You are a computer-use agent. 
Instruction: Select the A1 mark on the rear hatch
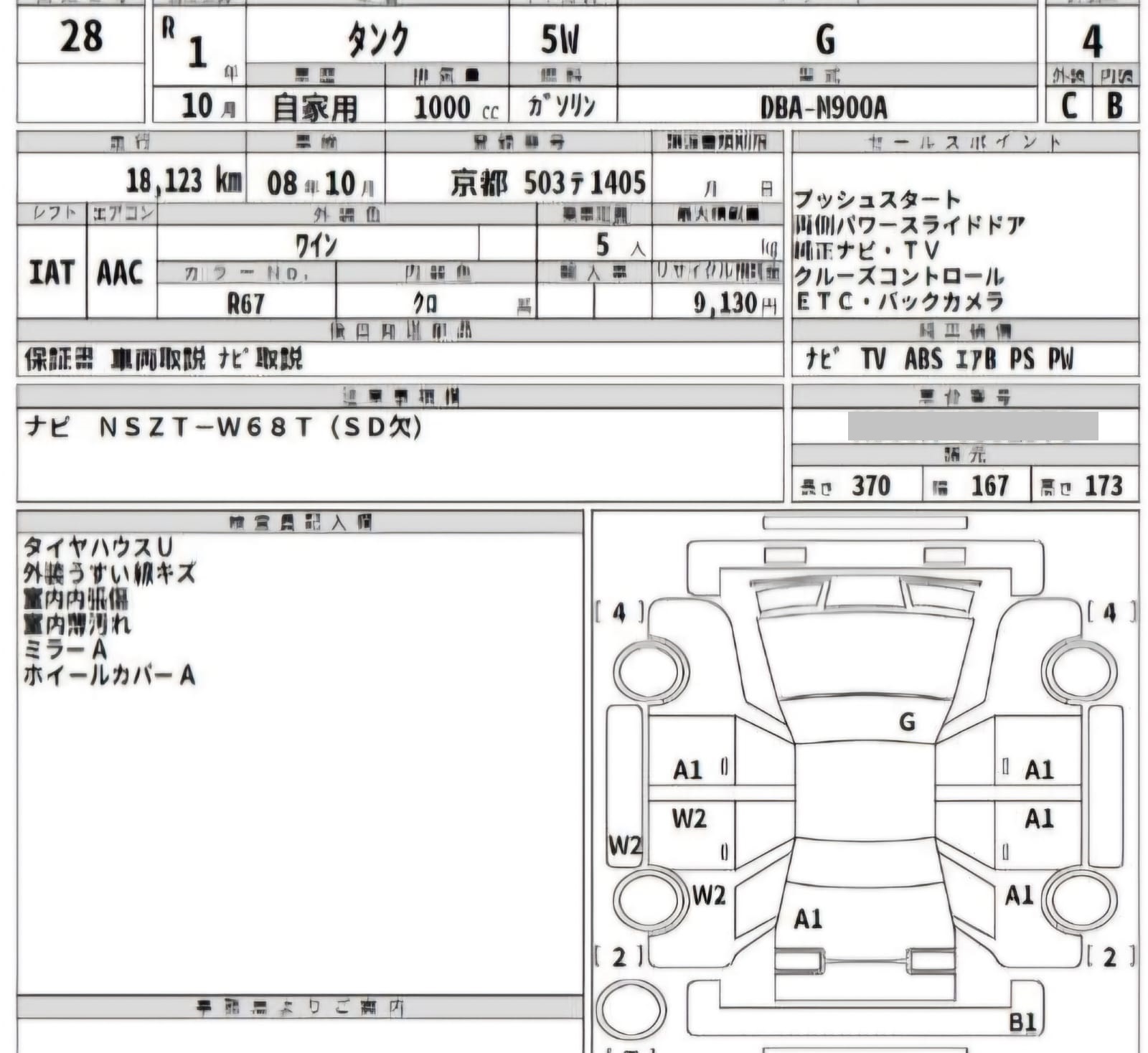tap(807, 919)
